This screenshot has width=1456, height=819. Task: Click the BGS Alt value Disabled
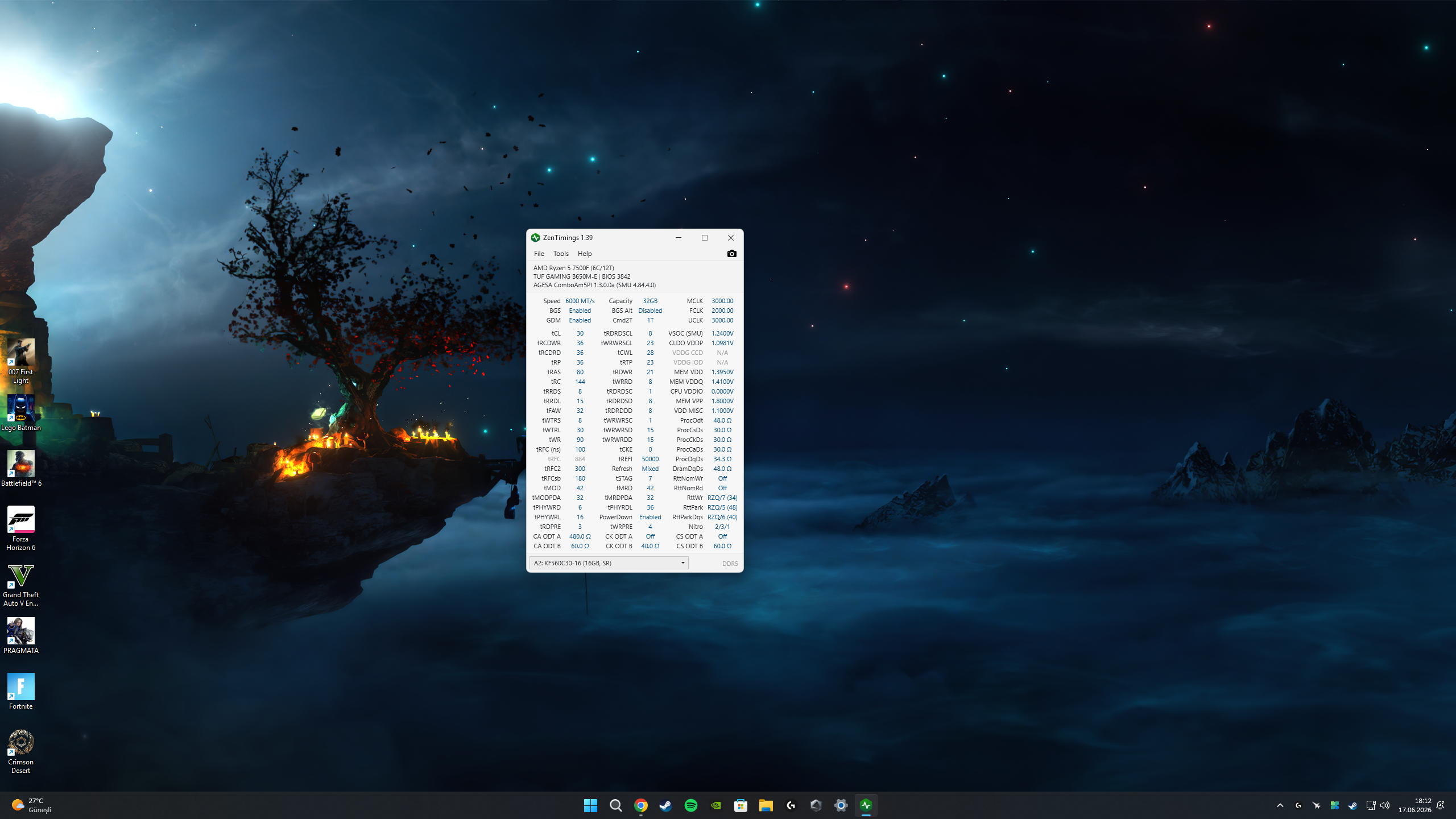click(650, 311)
